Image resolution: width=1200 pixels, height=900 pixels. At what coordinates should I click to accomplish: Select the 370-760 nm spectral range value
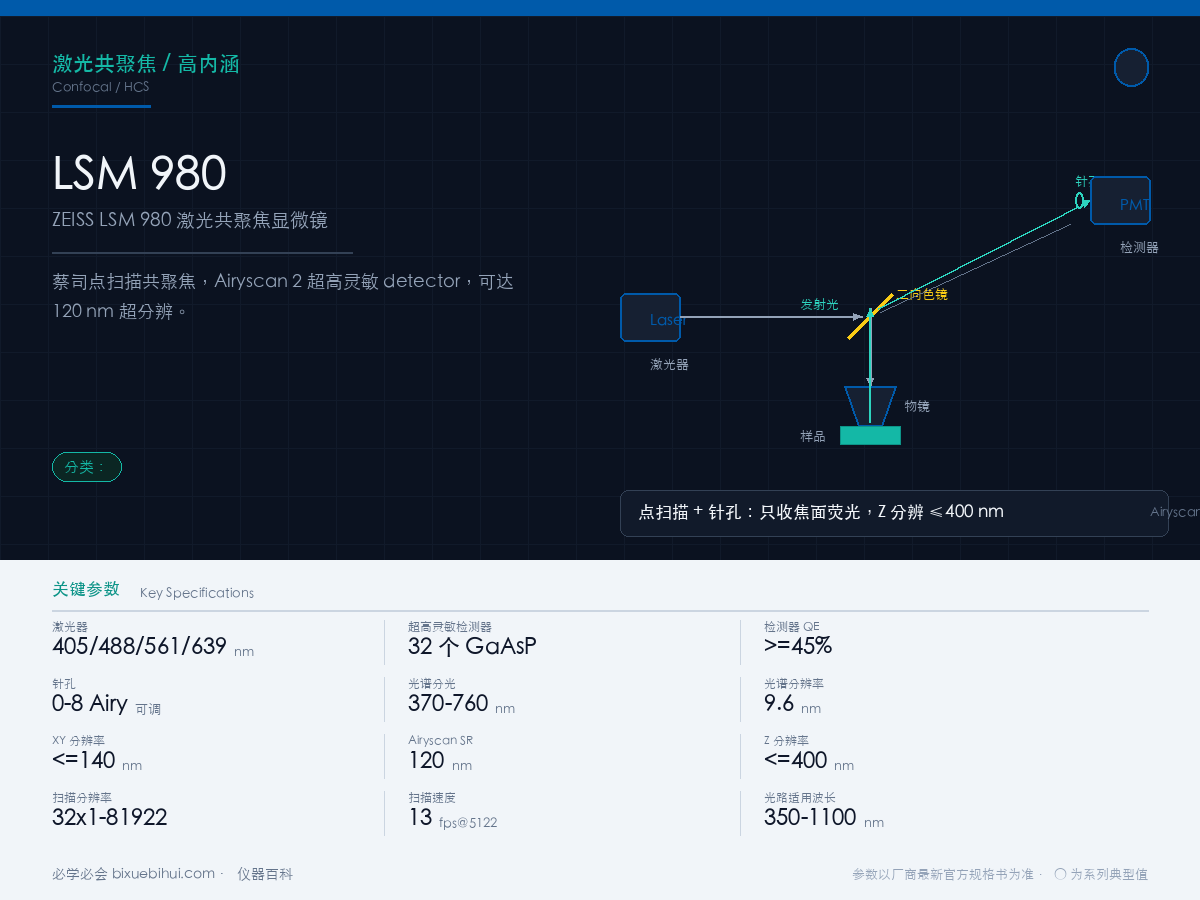tap(461, 704)
